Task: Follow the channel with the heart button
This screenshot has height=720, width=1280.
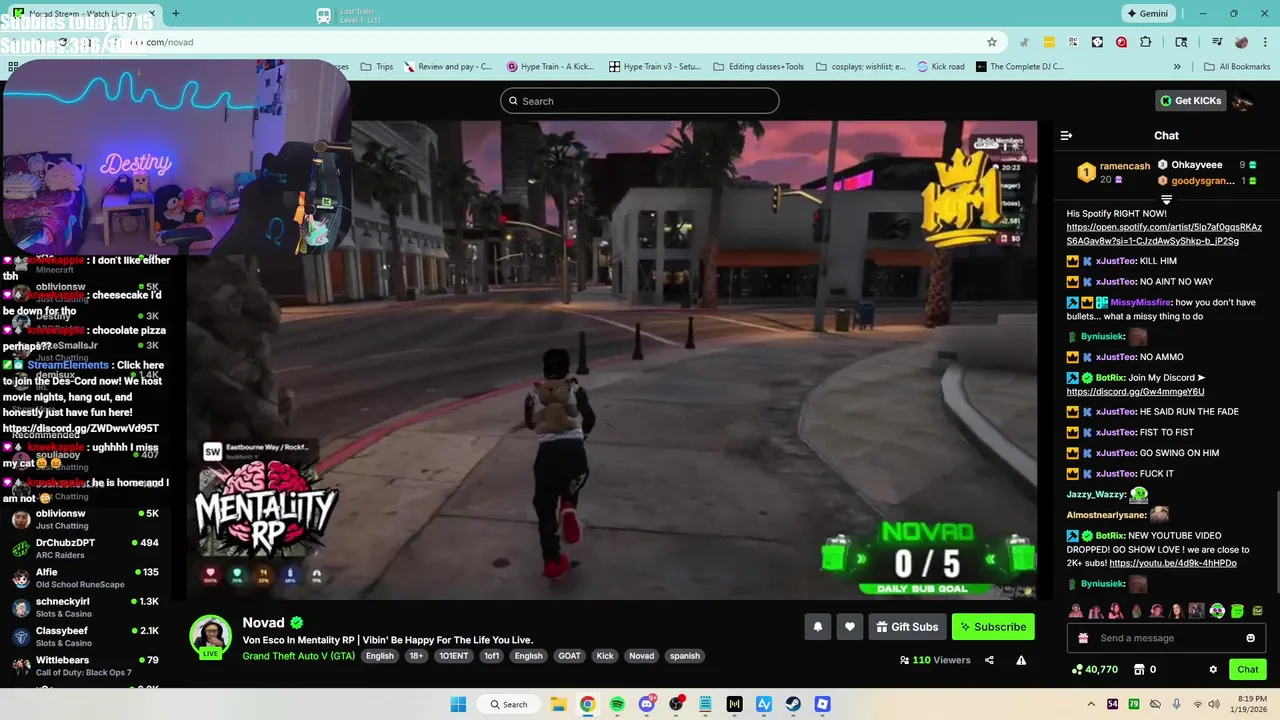Action: pos(850,627)
